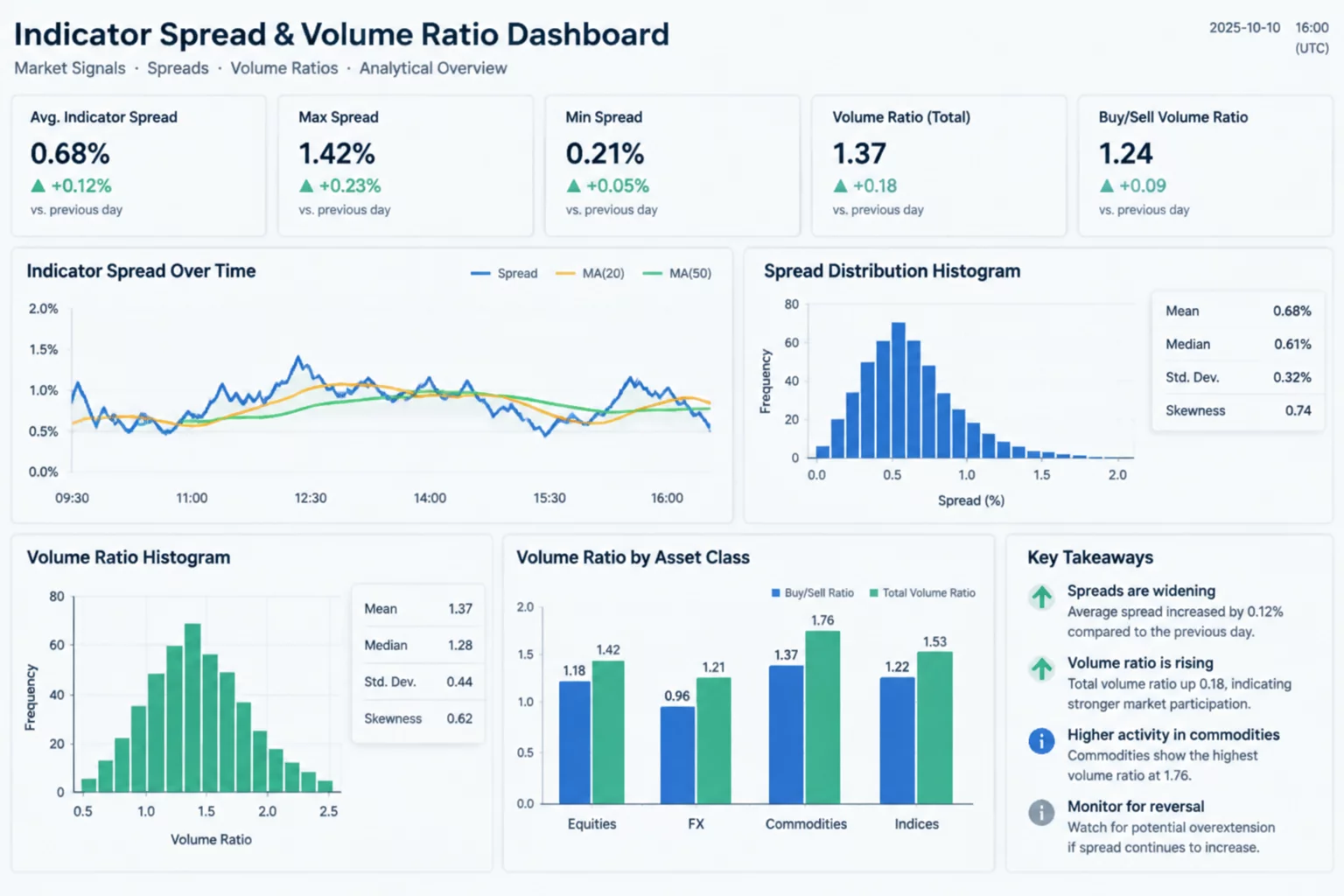1344x896 pixels.
Task: Click blue info icon beside 'Higher activity in commodities'
Action: pos(1041,741)
